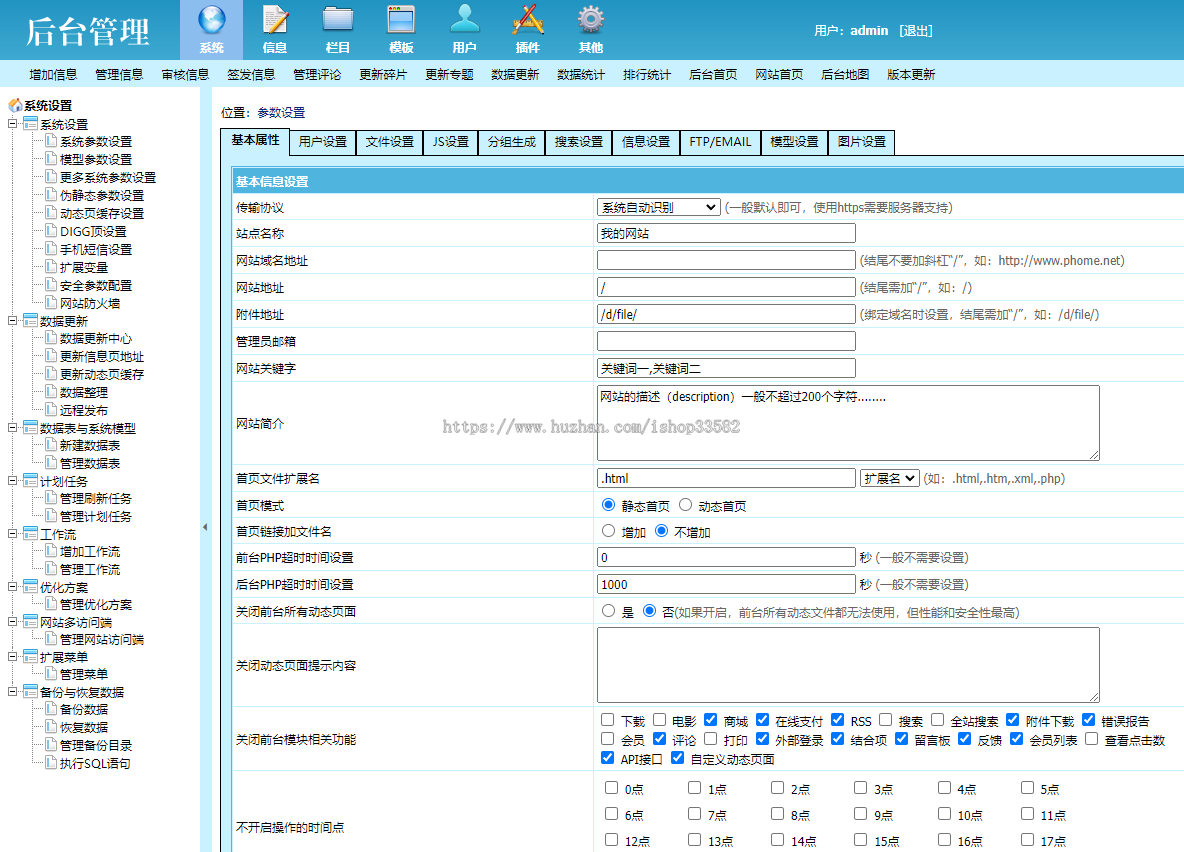
Task: Uncheck the 商城 module checkbox
Action: [x=711, y=719]
